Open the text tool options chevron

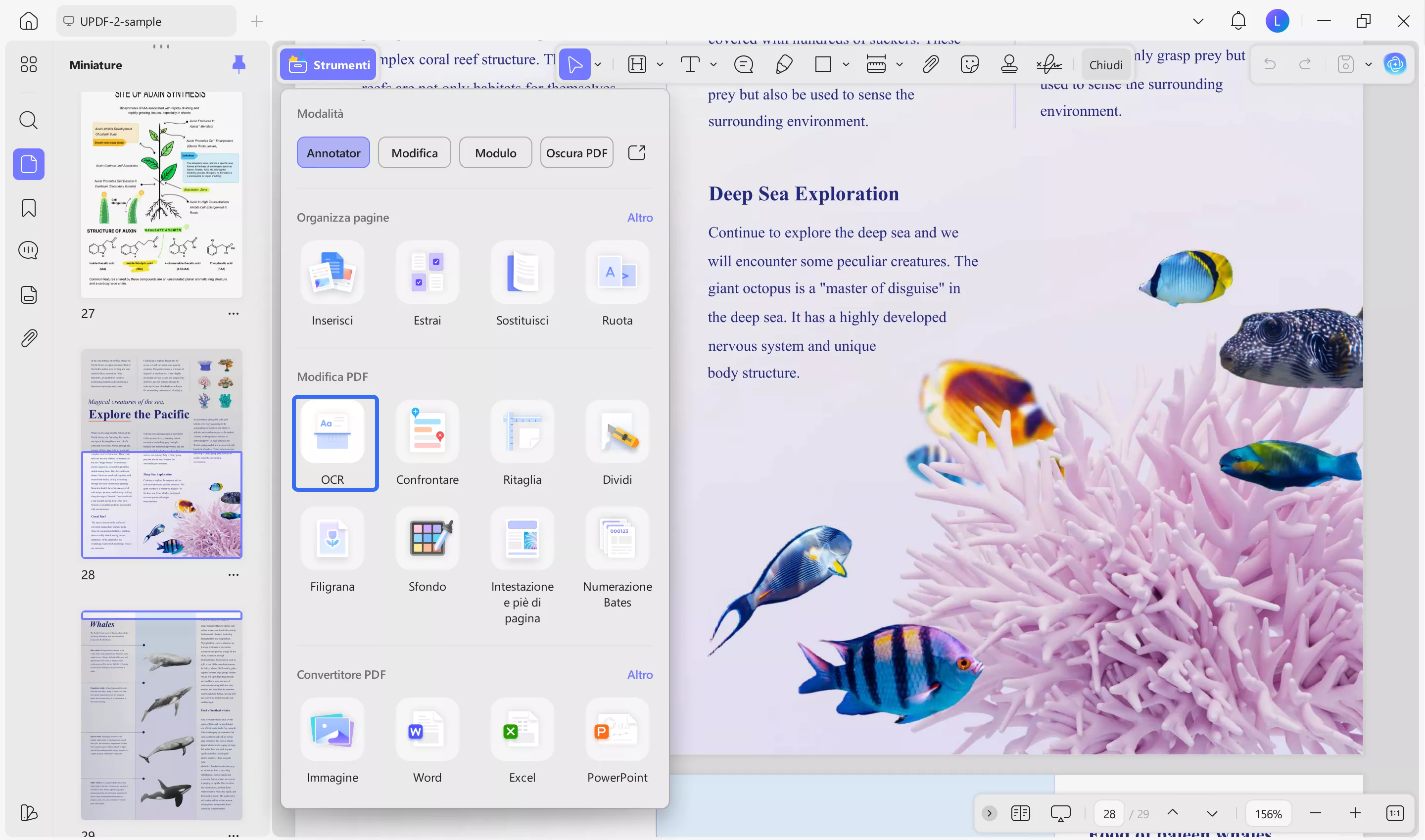(x=713, y=64)
